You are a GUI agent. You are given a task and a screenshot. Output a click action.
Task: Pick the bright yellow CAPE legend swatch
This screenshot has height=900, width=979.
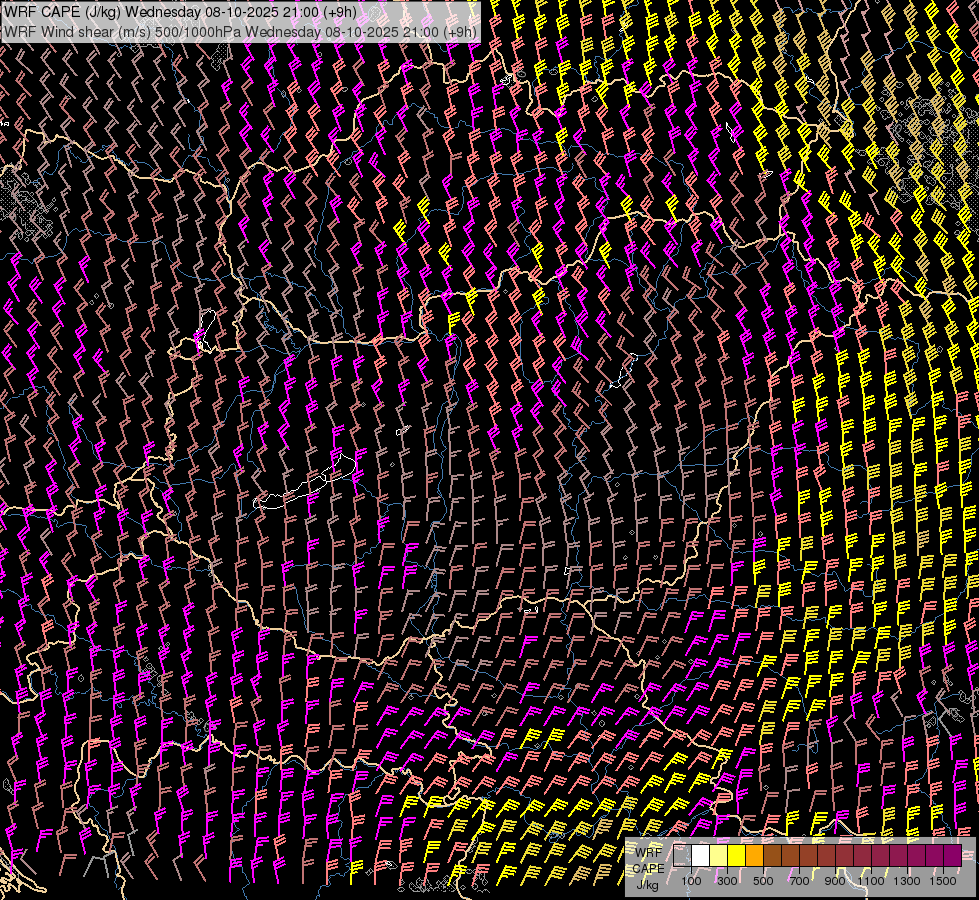click(736, 856)
